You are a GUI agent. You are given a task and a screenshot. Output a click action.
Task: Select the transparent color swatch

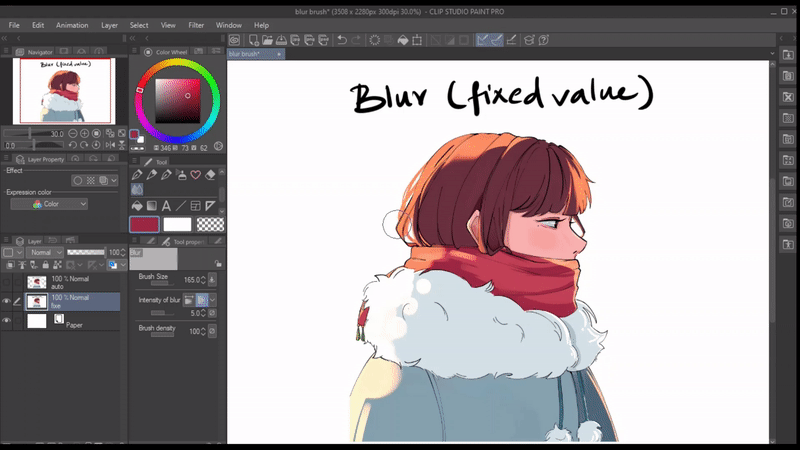click(x=210, y=224)
